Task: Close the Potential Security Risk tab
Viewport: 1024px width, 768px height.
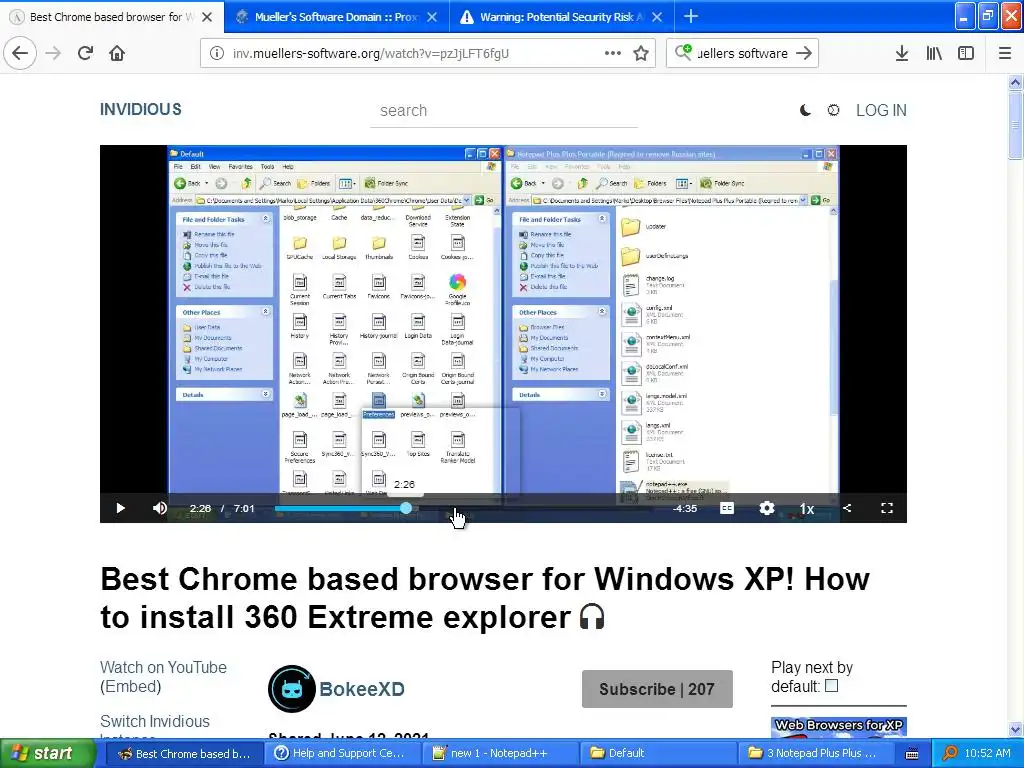Action: coord(657,17)
